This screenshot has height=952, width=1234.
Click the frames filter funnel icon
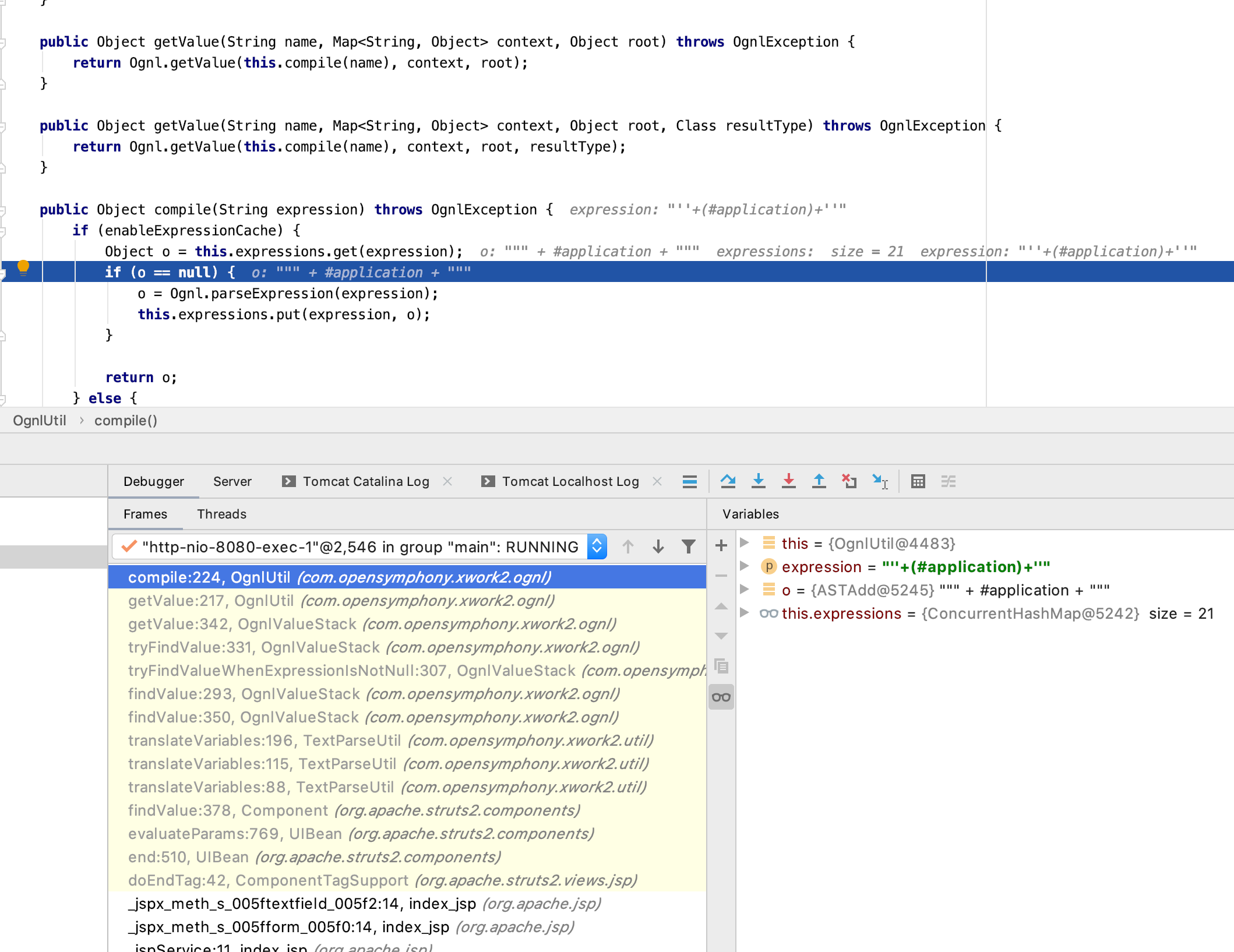coord(689,546)
